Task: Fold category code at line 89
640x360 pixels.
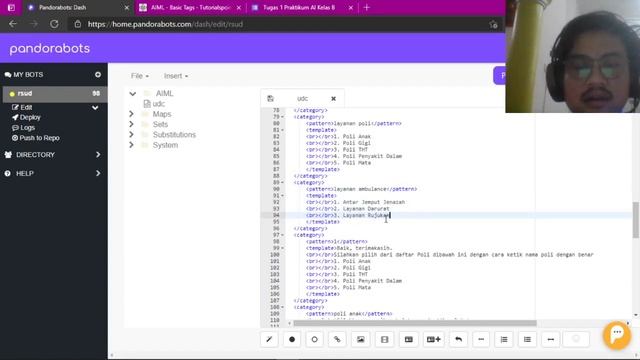Action: pos(282,183)
